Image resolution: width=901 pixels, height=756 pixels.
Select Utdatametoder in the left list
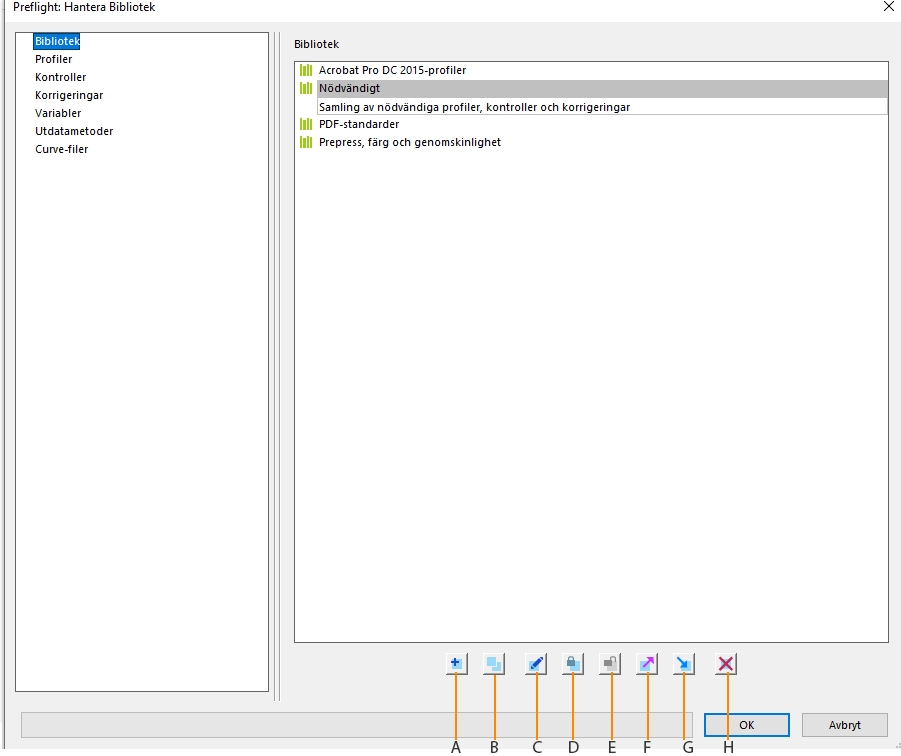point(74,131)
